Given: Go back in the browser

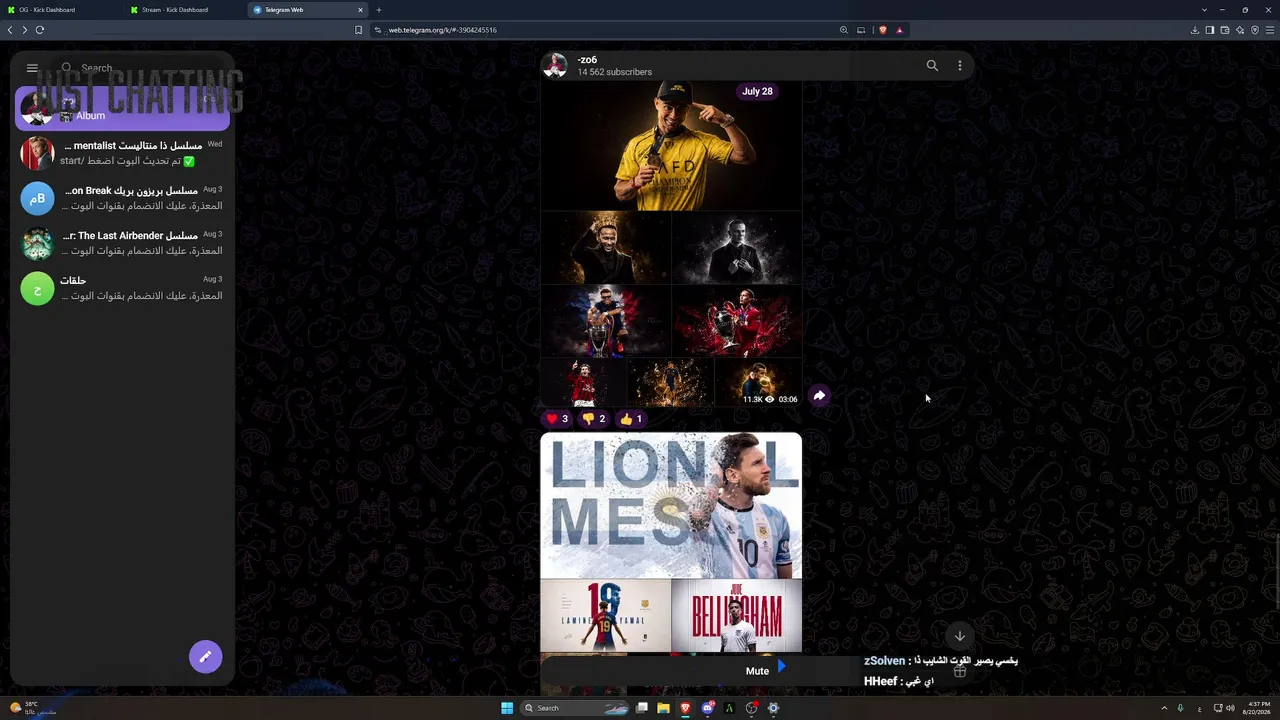Looking at the screenshot, I should coord(10,30).
